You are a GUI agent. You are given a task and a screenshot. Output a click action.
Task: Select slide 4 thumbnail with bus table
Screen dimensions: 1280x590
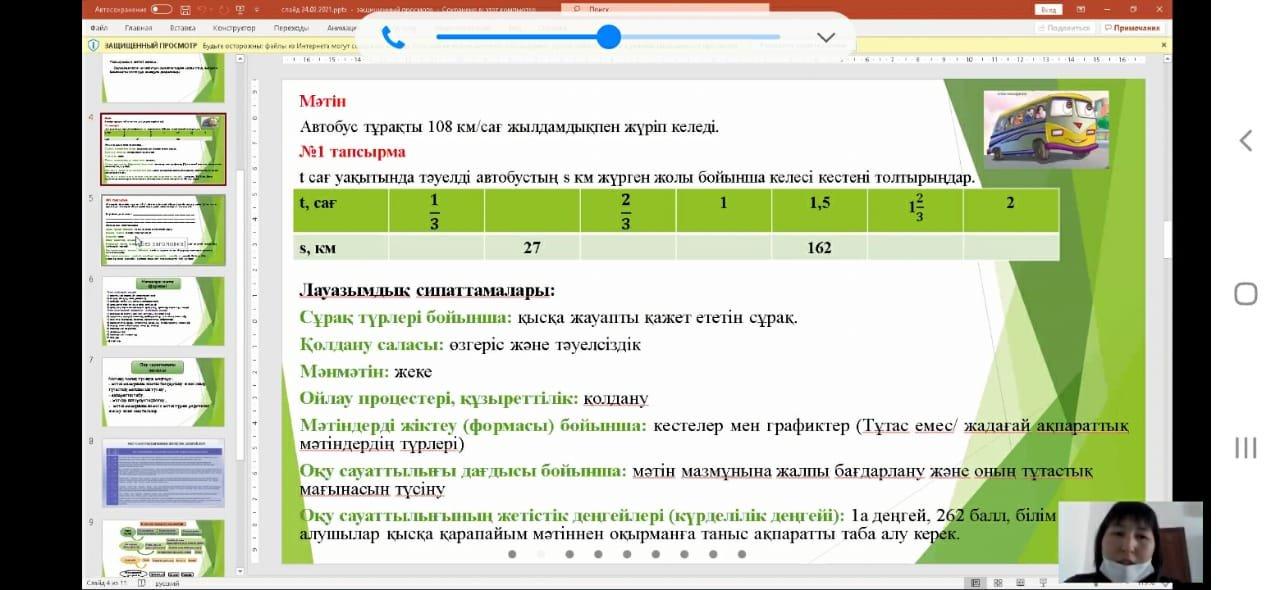(x=163, y=149)
